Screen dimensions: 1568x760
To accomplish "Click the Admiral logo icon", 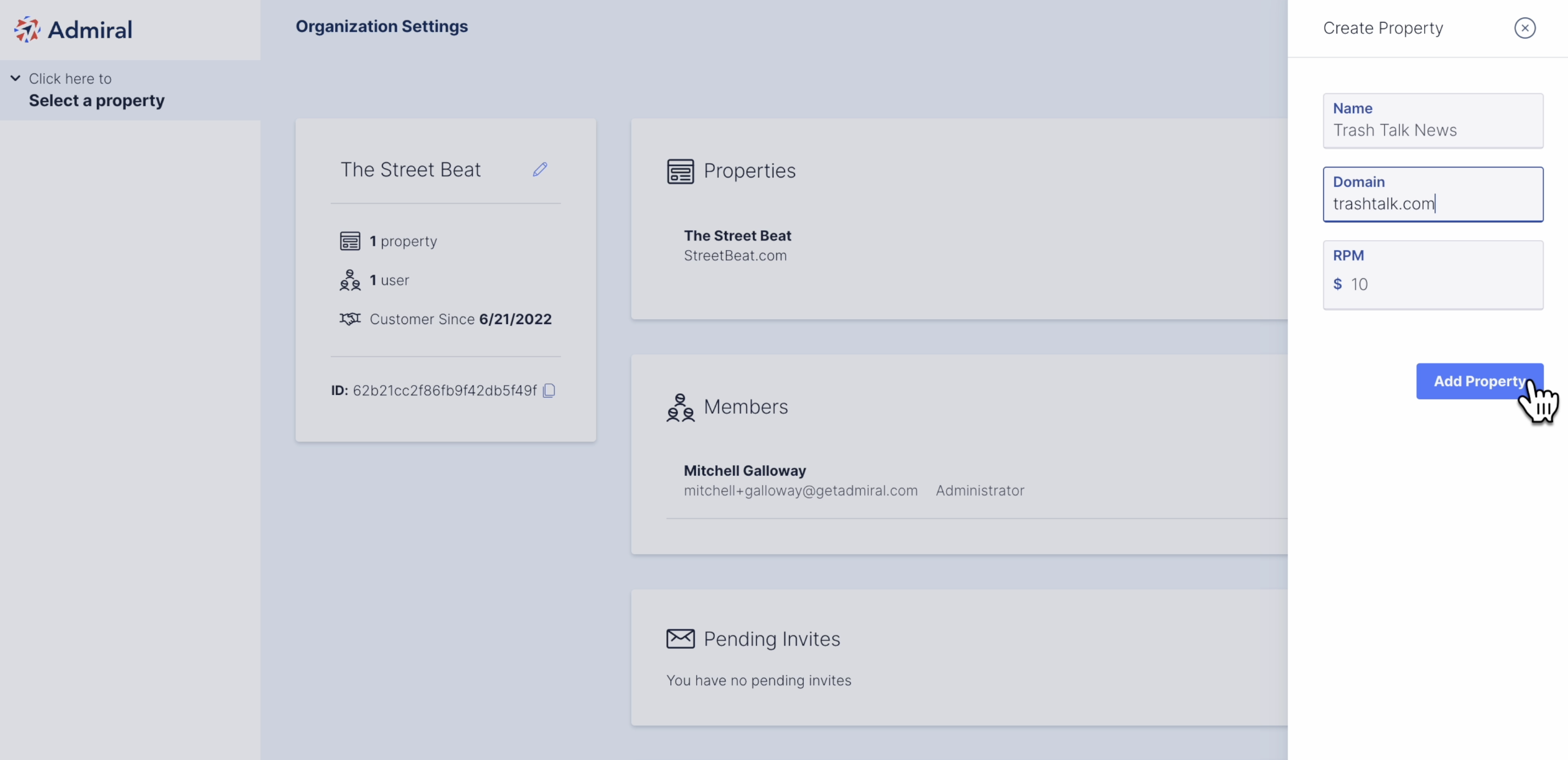I will click(27, 29).
